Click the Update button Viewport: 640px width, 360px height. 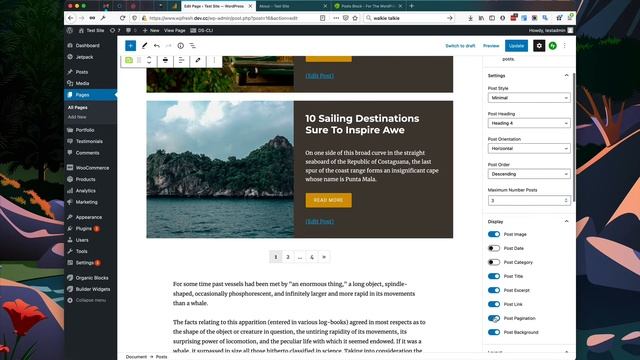(x=516, y=46)
